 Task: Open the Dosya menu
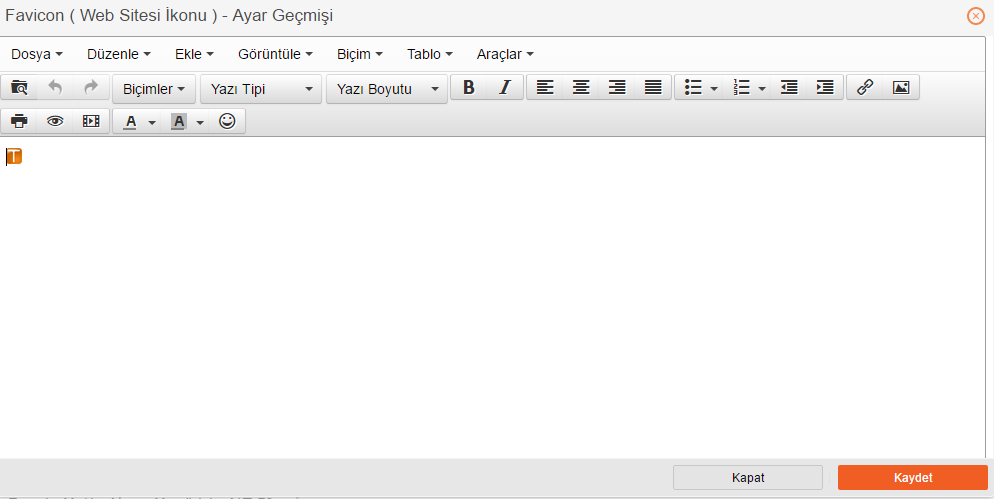[x=37, y=54]
